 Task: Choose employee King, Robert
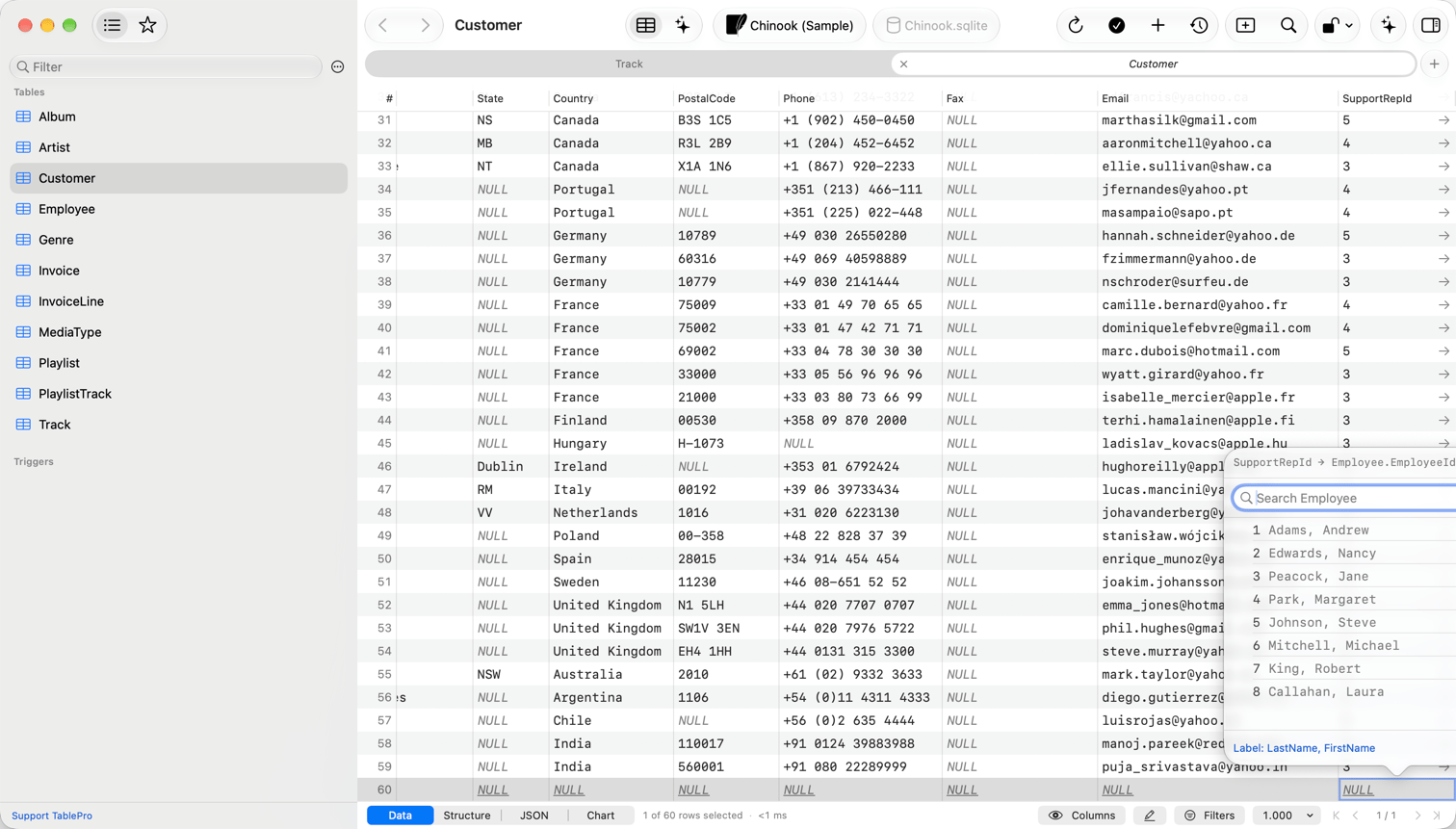(x=1340, y=669)
